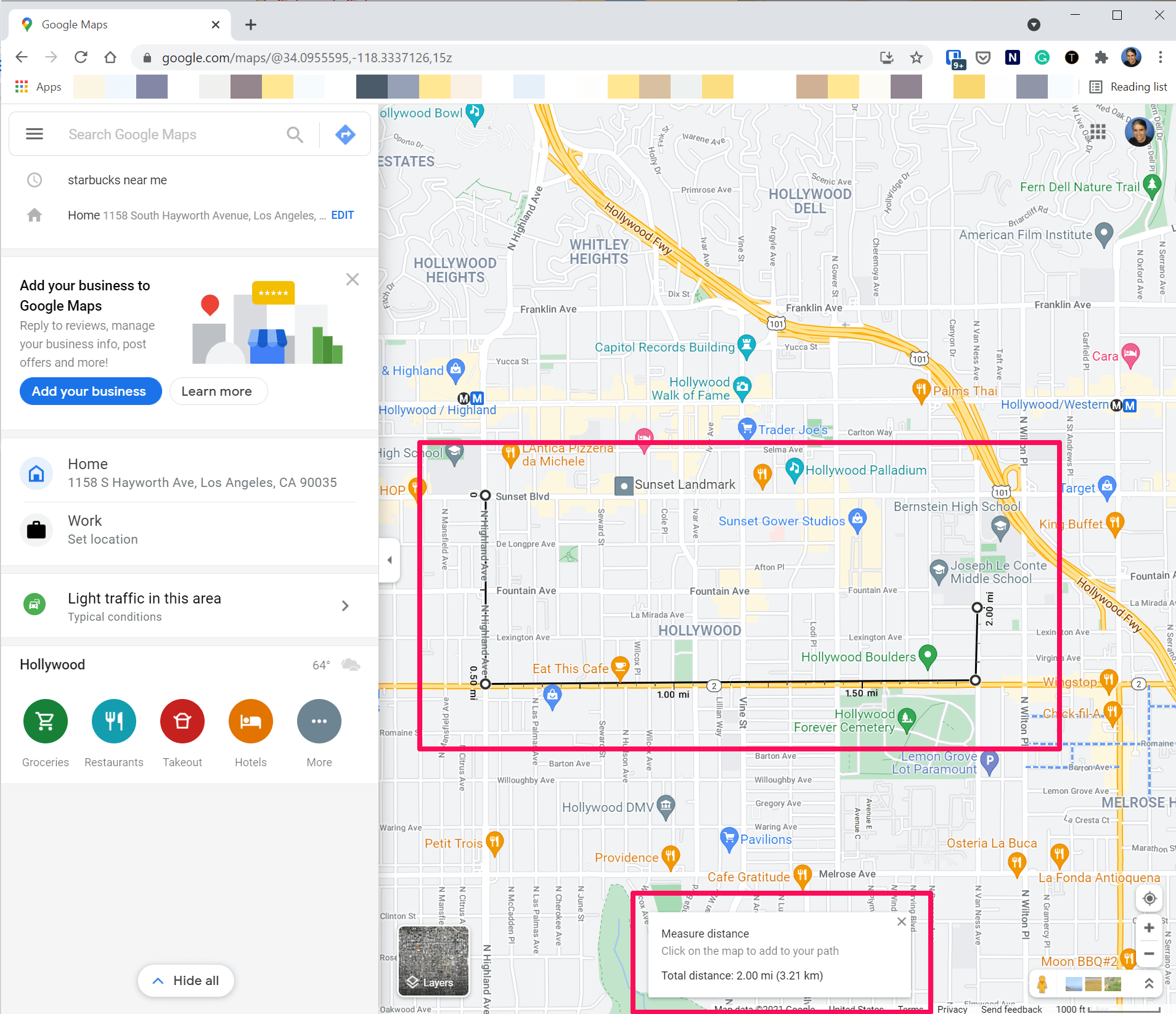1176x1014 pixels.
Task: Open a new browser tab
Action: [x=250, y=25]
